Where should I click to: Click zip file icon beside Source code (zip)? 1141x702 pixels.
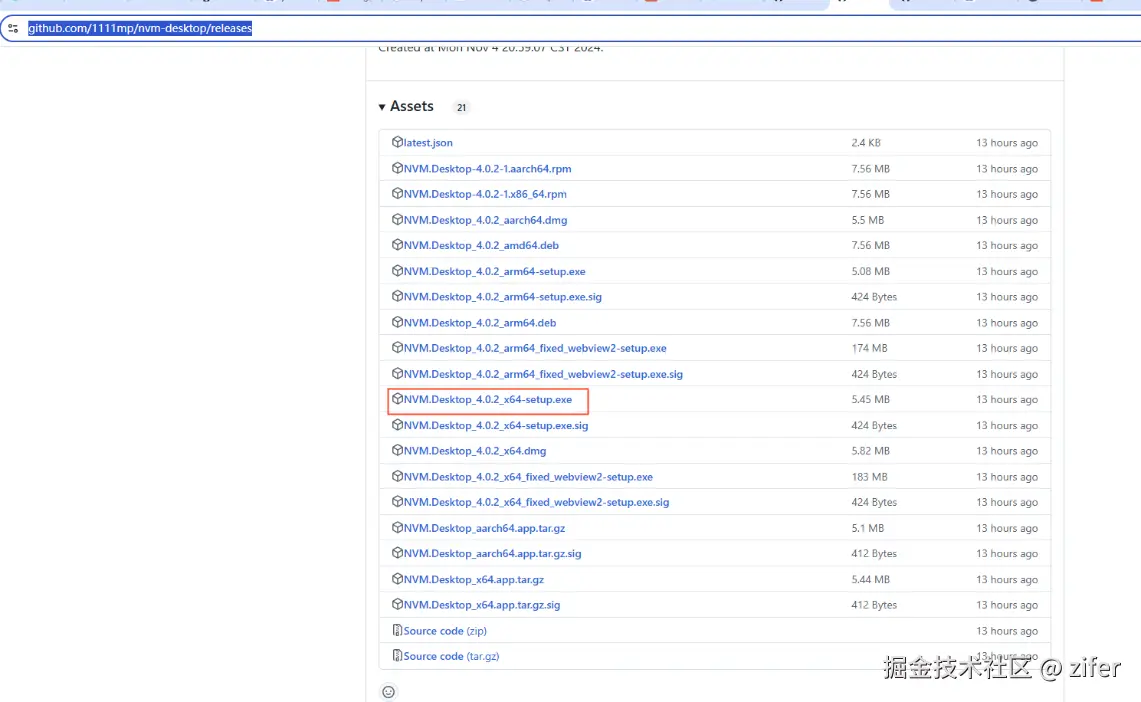coord(397,630)
